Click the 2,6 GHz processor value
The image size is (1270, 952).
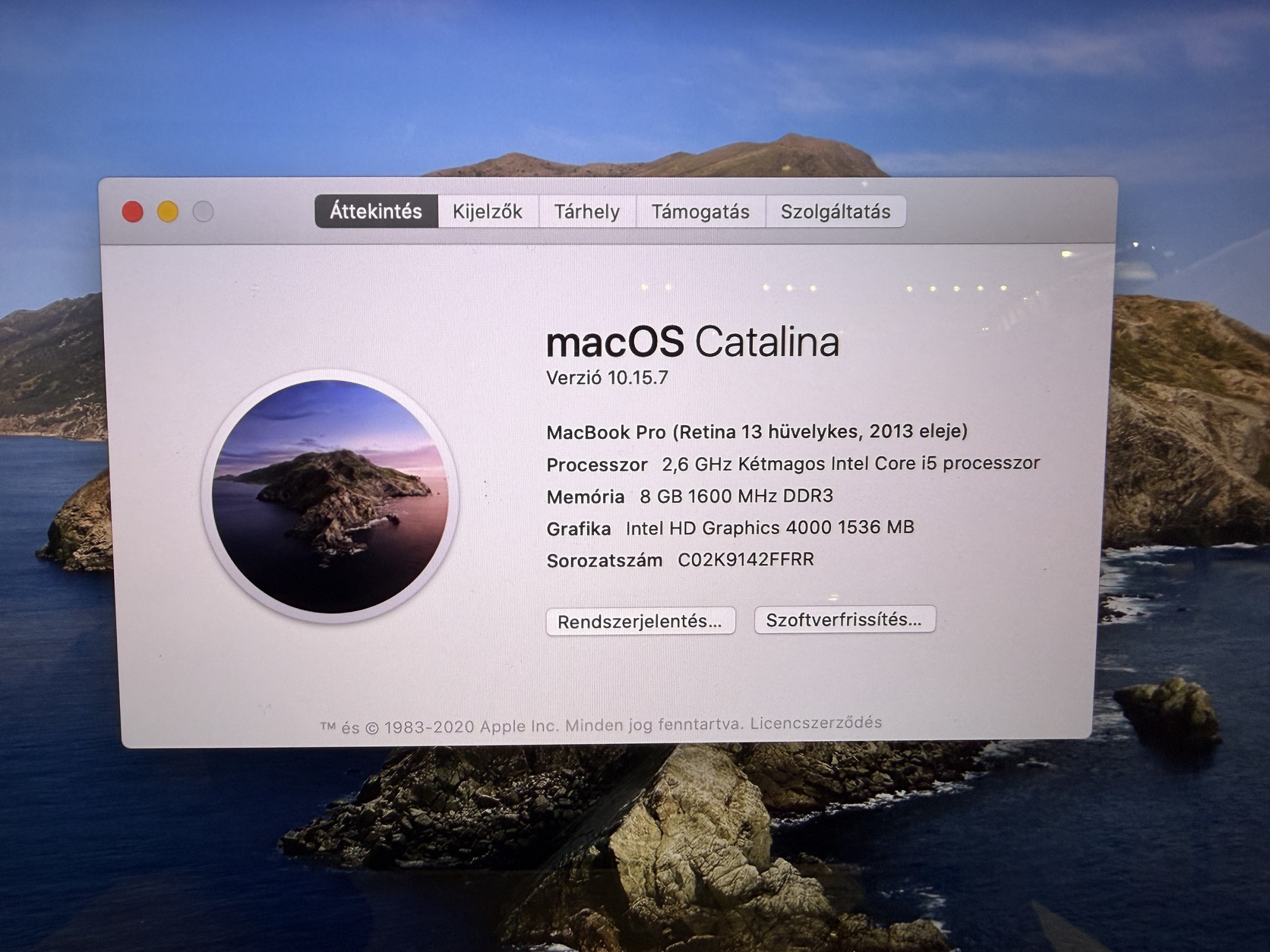[x=851, y=463]
